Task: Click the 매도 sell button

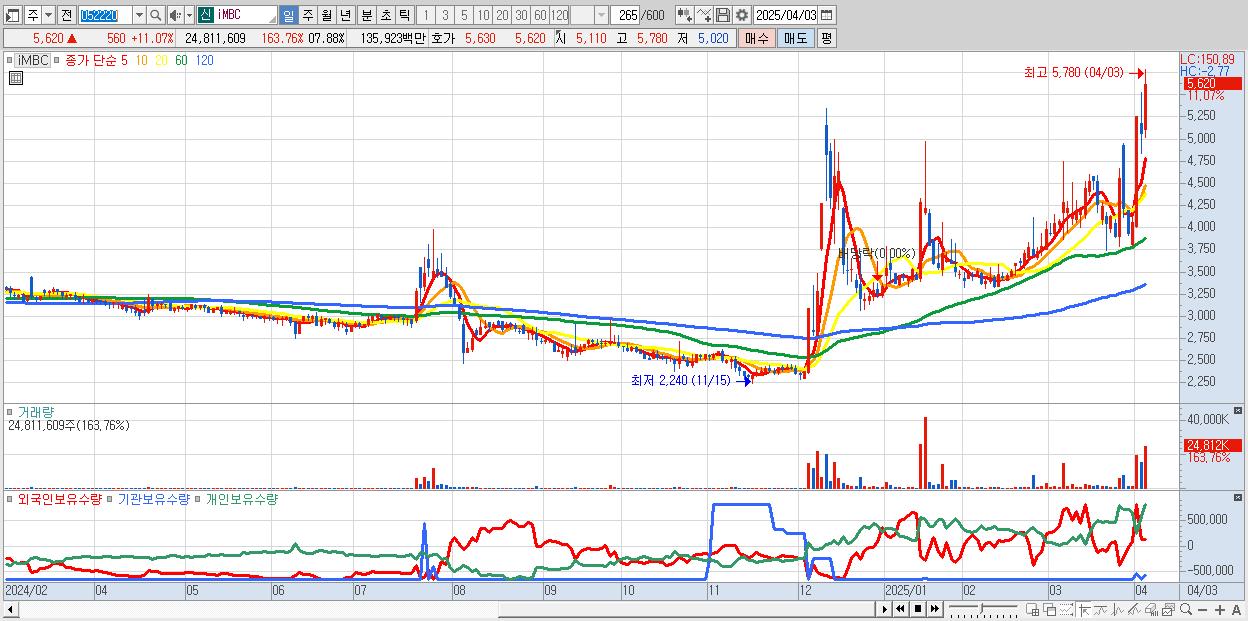Action: 795,38
